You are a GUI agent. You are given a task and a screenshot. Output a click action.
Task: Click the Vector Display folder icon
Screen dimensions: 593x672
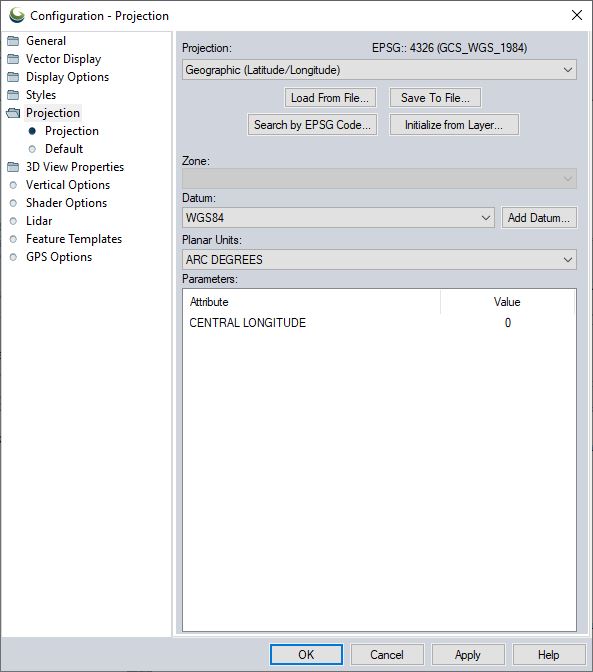tap(13, 59)
